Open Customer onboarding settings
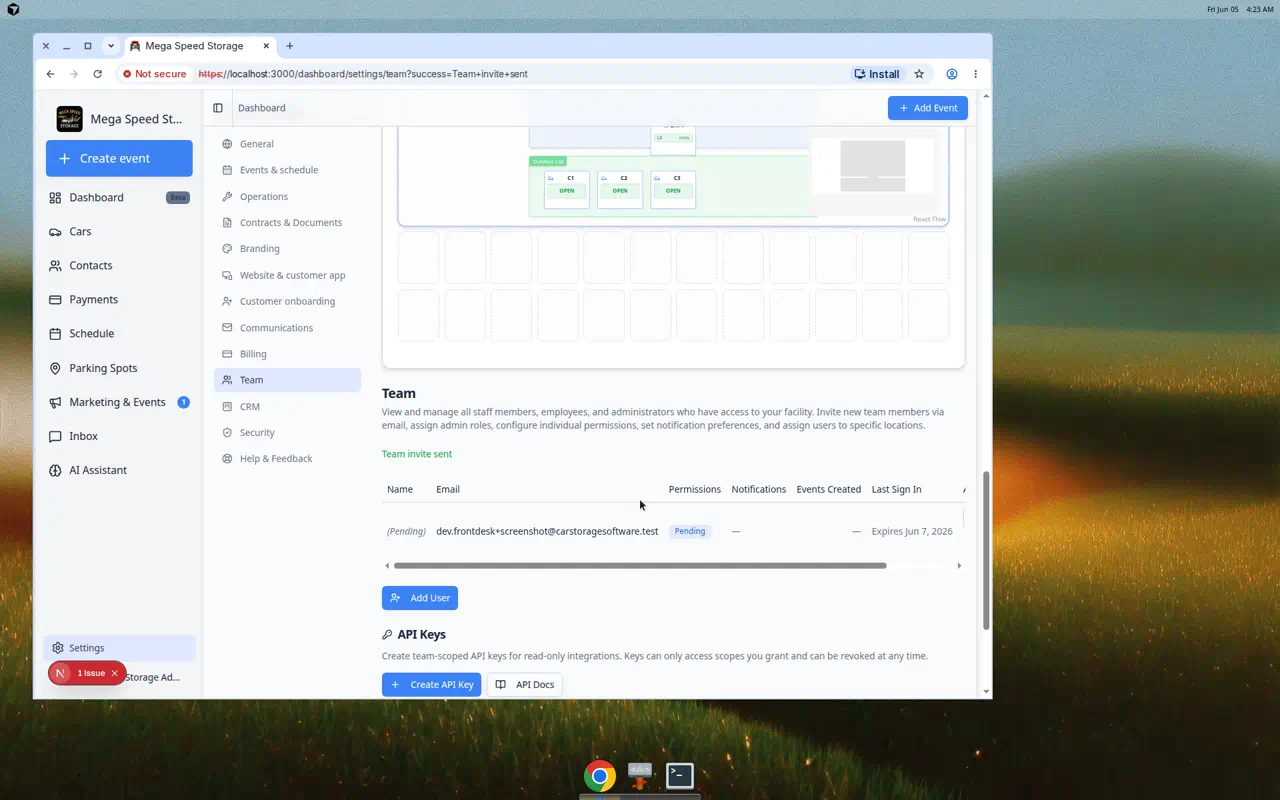This screenshot has width=1280, height=800. point(287,301)
